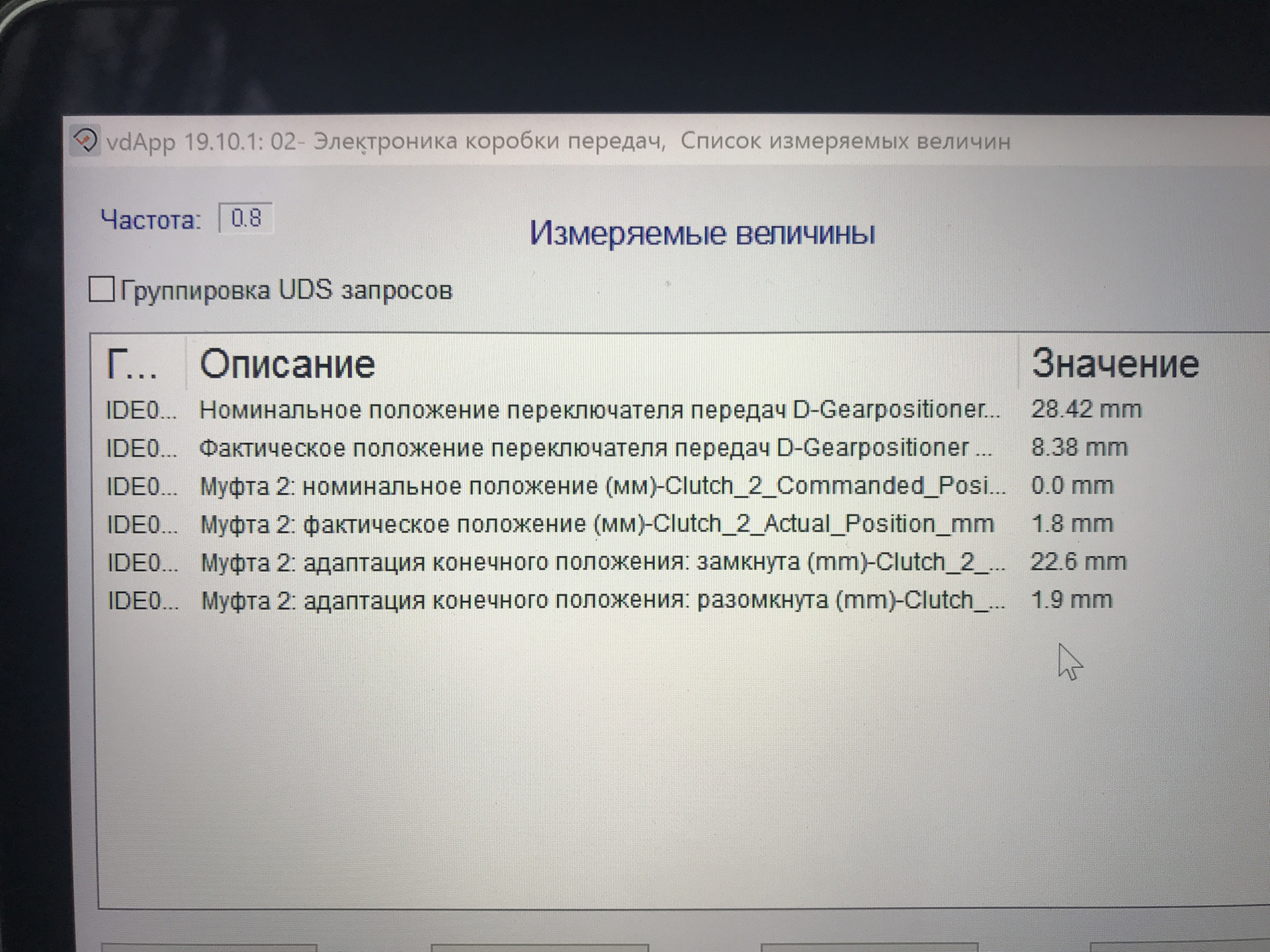Click the window title bar text
The height and width of the screenshot is (952, 1270).
(x=558, y=141)
